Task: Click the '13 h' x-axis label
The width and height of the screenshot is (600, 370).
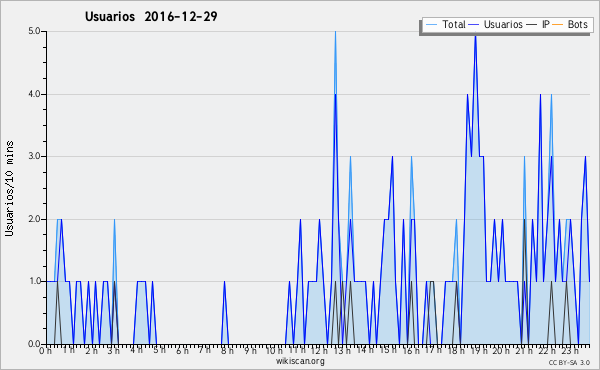Action: pos(342,351)
